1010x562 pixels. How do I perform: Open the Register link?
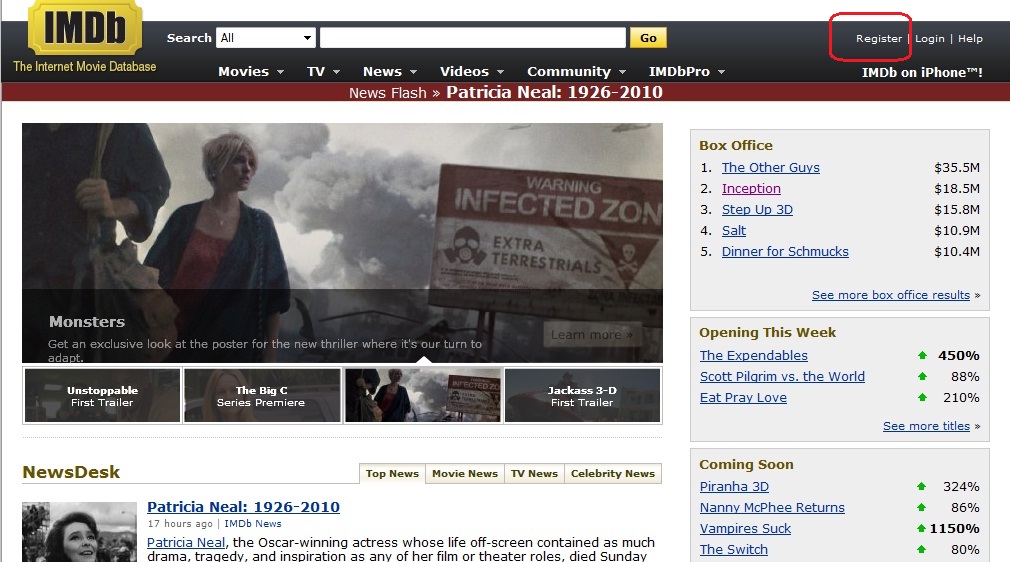pyautogui.click(x=879, y=39)
